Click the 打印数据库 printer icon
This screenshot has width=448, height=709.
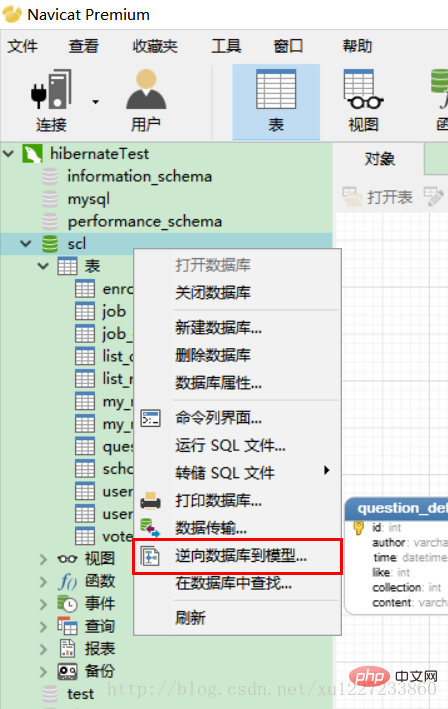tap(151, 501)
